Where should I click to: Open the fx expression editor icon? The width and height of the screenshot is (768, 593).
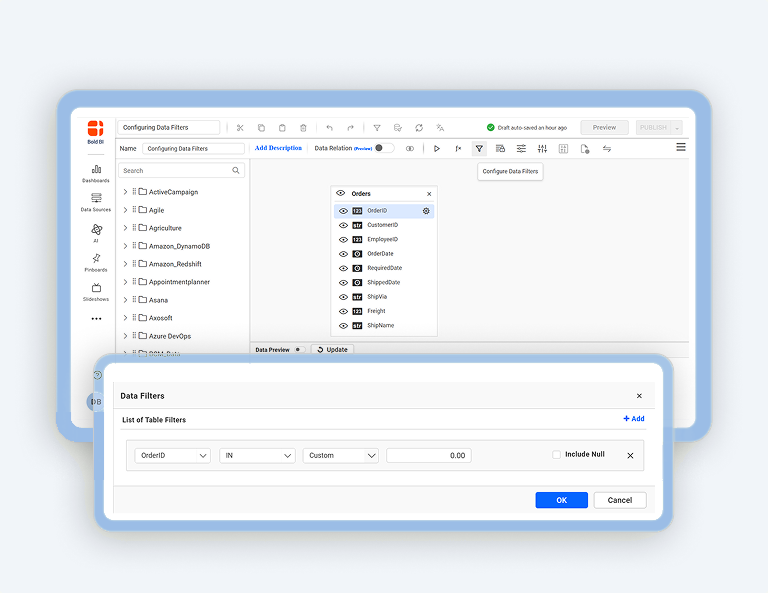pyautogui.click(x=458, y=148)
